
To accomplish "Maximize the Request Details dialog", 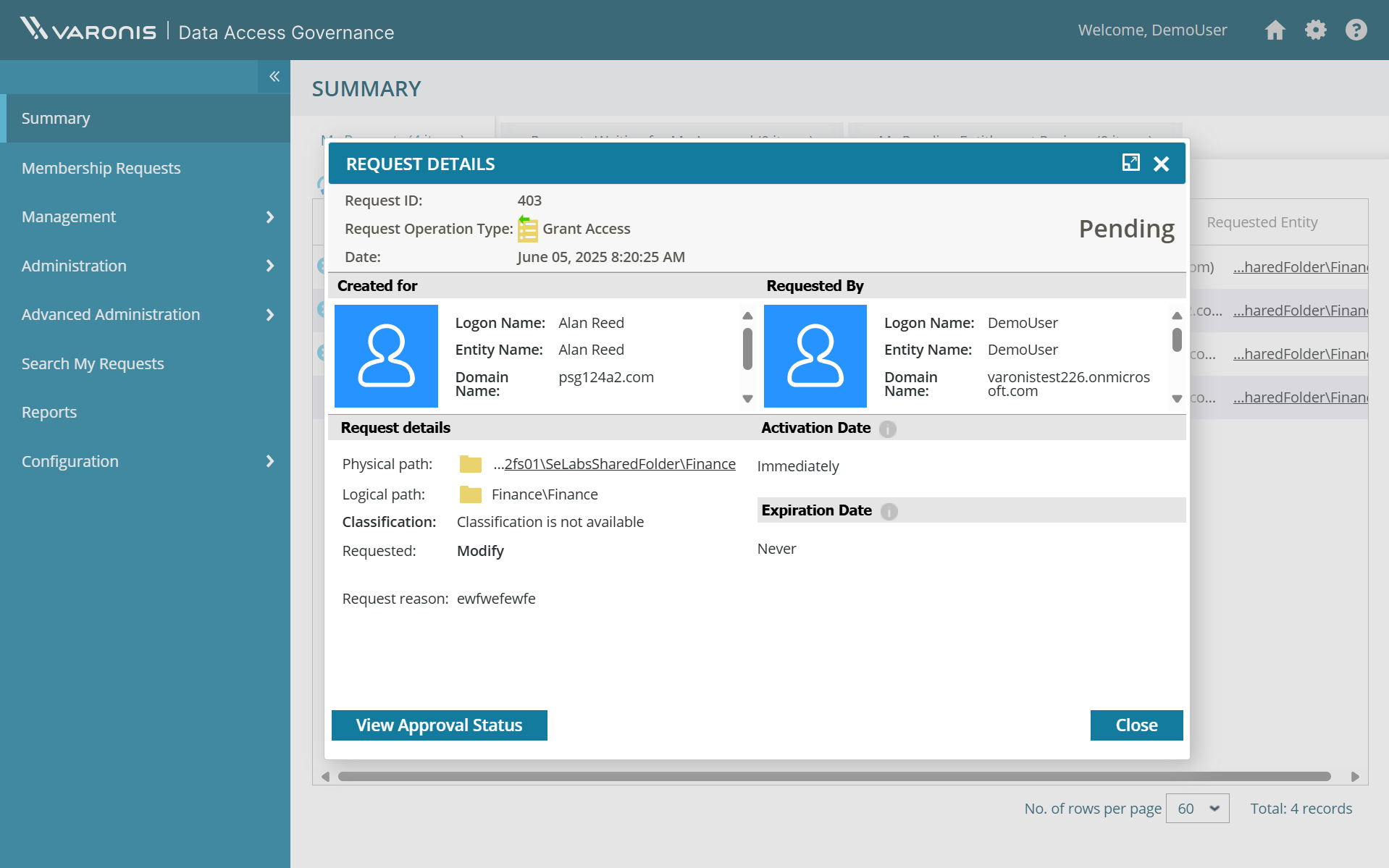I will coord(1132,163).
